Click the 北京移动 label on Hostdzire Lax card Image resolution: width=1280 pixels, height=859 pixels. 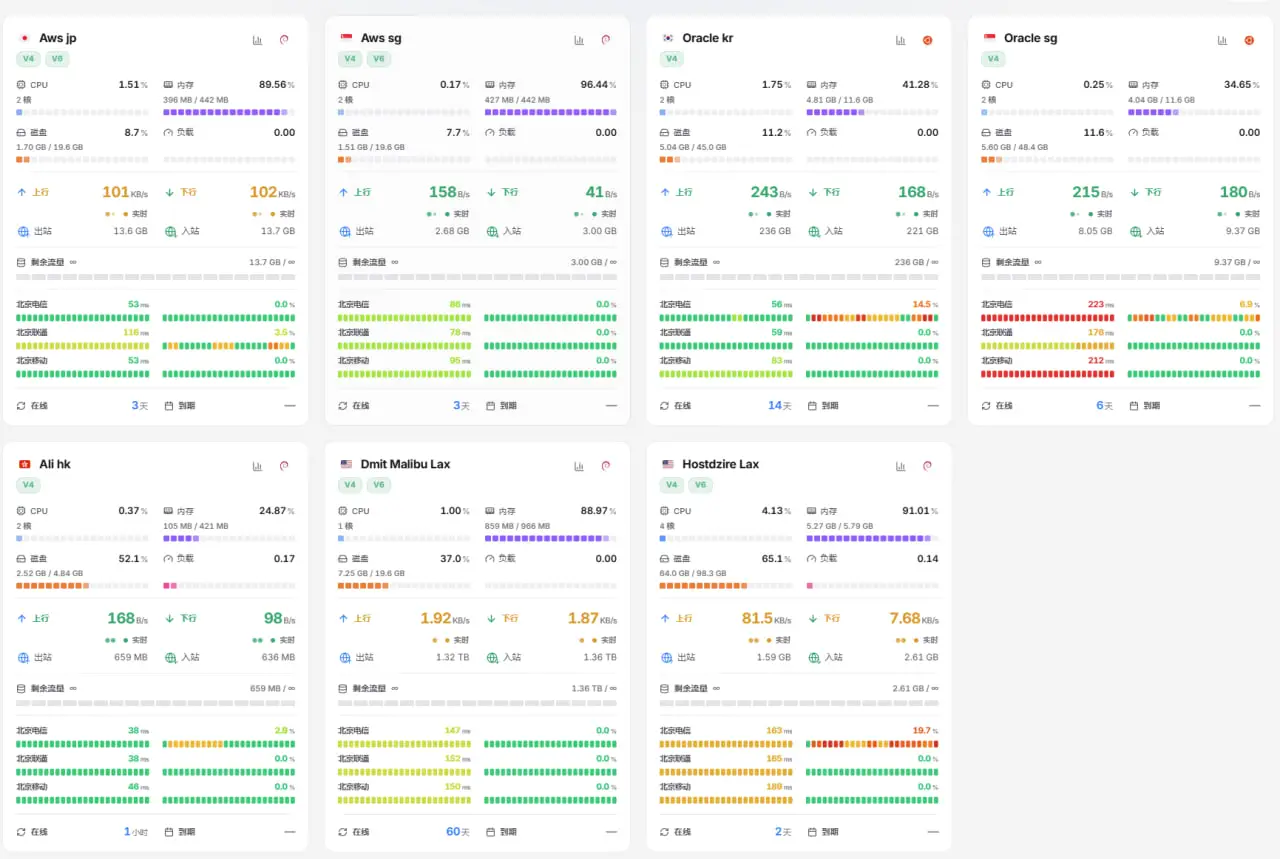tap(675, 787)
